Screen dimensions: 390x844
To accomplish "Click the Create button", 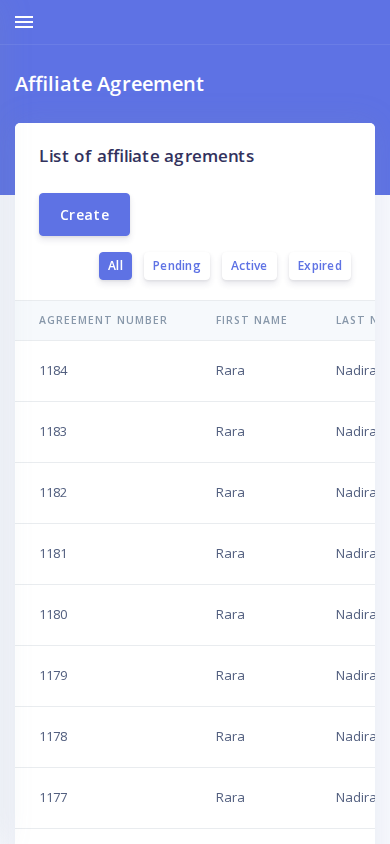I will 84,215.
